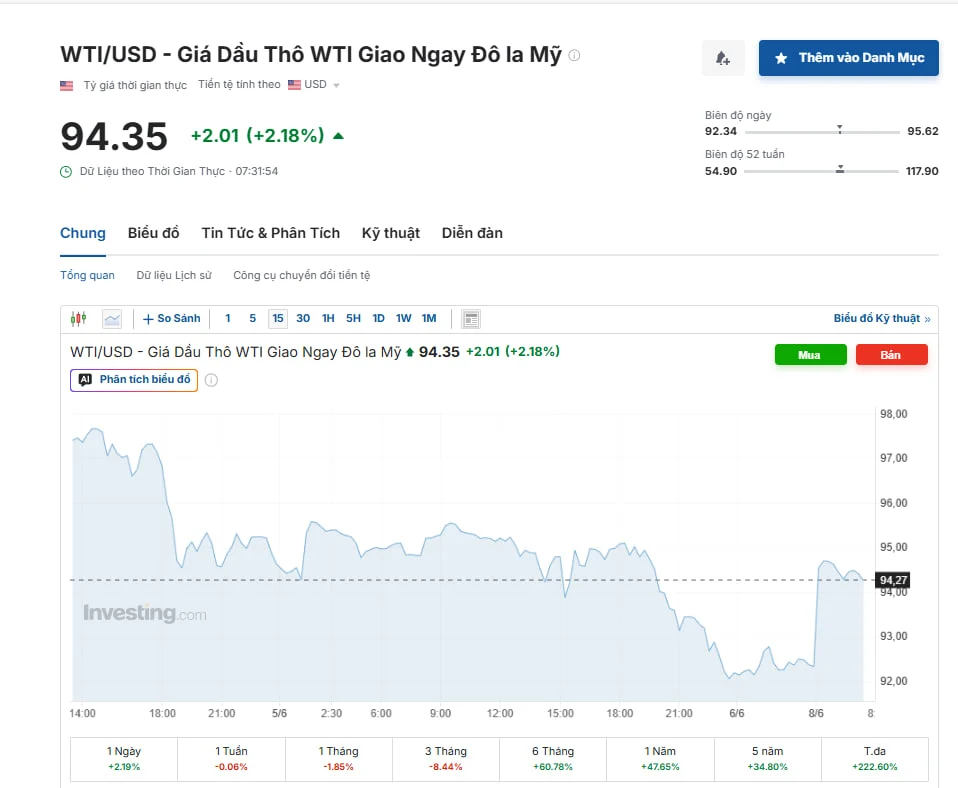
Task: Open Công cụ chuyển đổi tiền tệ
Action: pos(302,275)
